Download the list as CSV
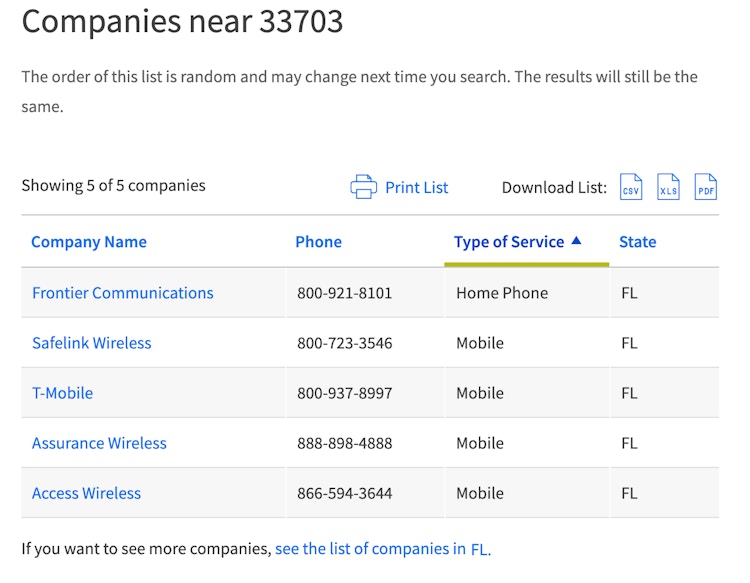The image size is (750, 583). (631, 187)
